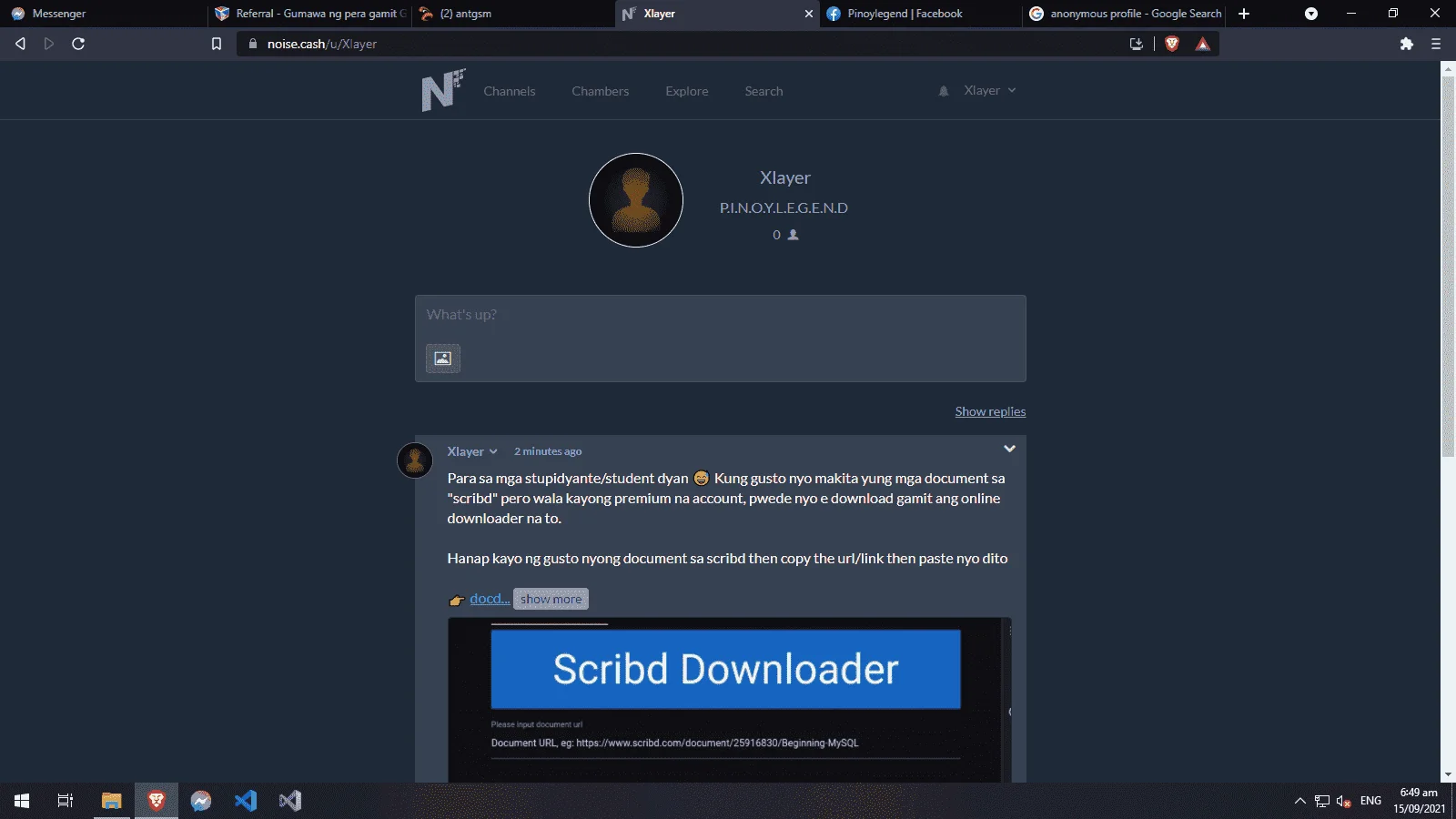This screenshot has width=1456, height=819.
Task: Launch Visual Studio Code from taskbar
Action: click(x=246, y=801)
